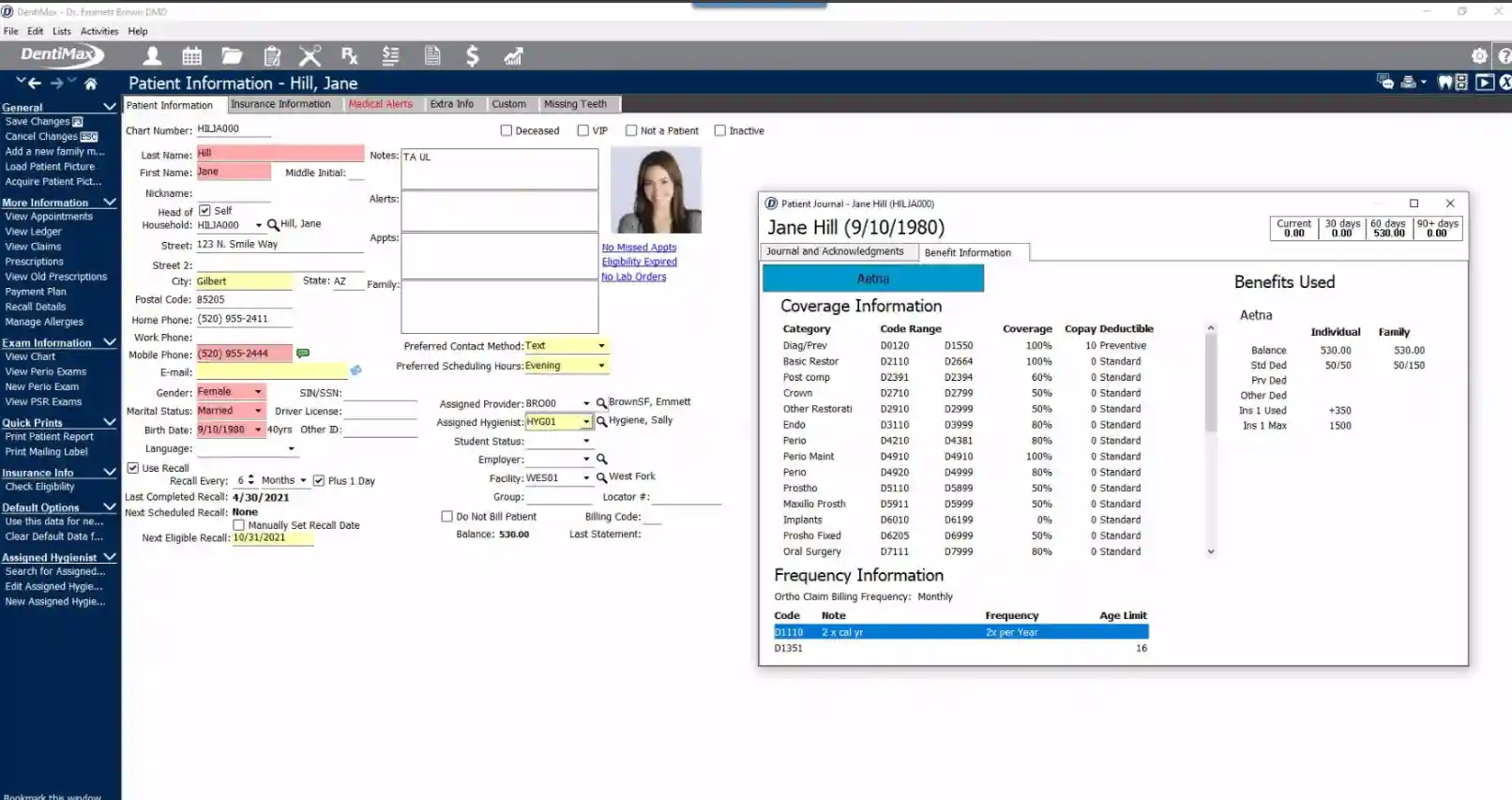Open the Rx prescriptions icon

[350, 56]
